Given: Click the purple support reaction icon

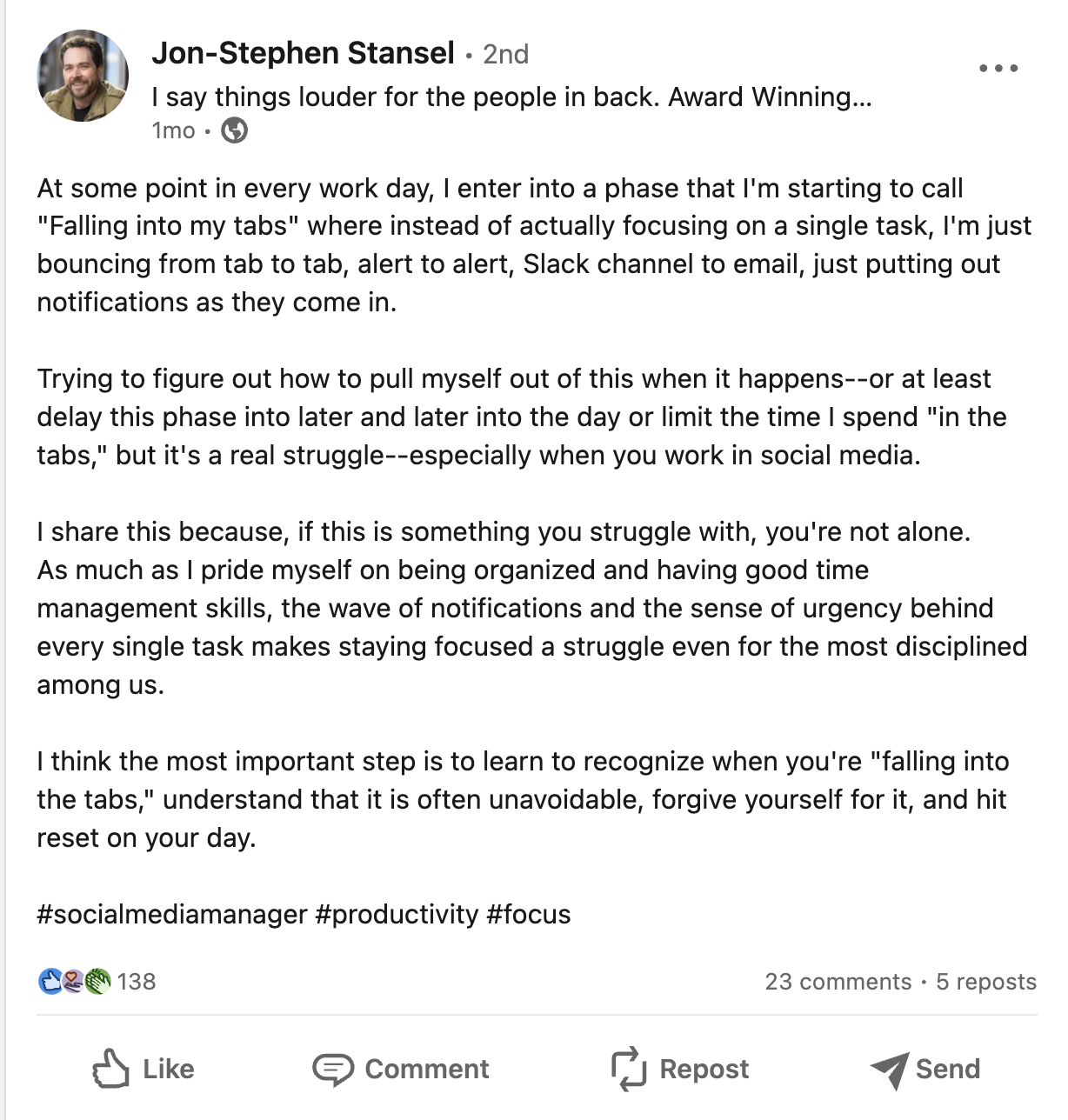Looking at the screenshot, I should tap(74, 982).
